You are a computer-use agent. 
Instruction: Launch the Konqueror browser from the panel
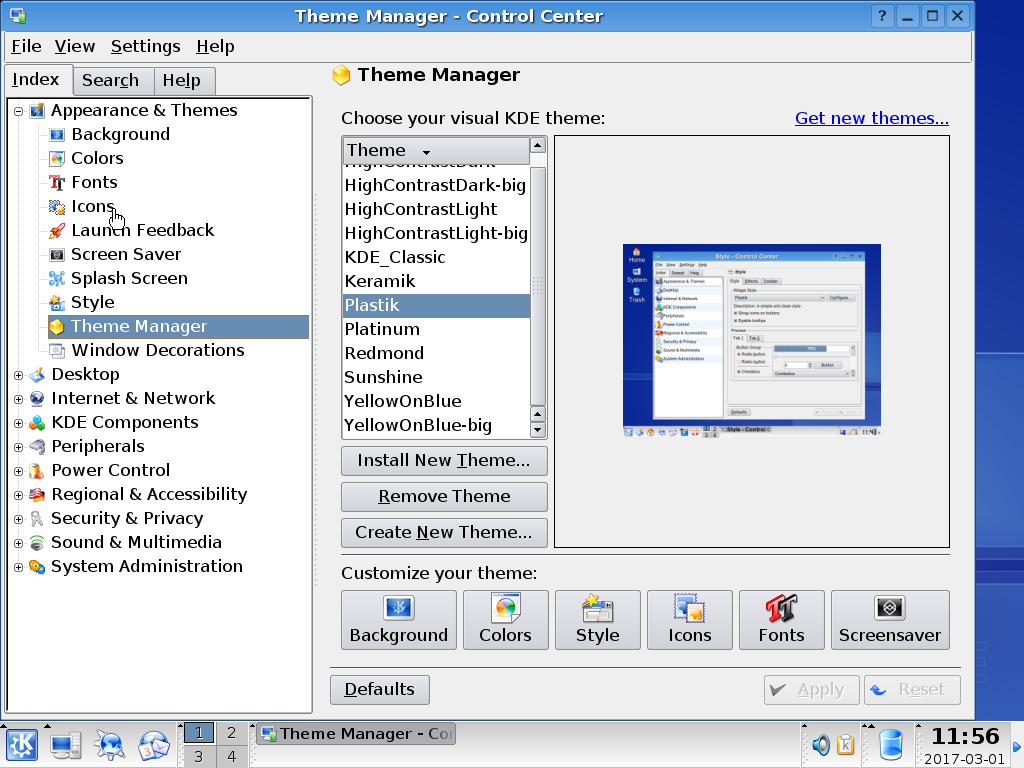[x=109, y=745]
